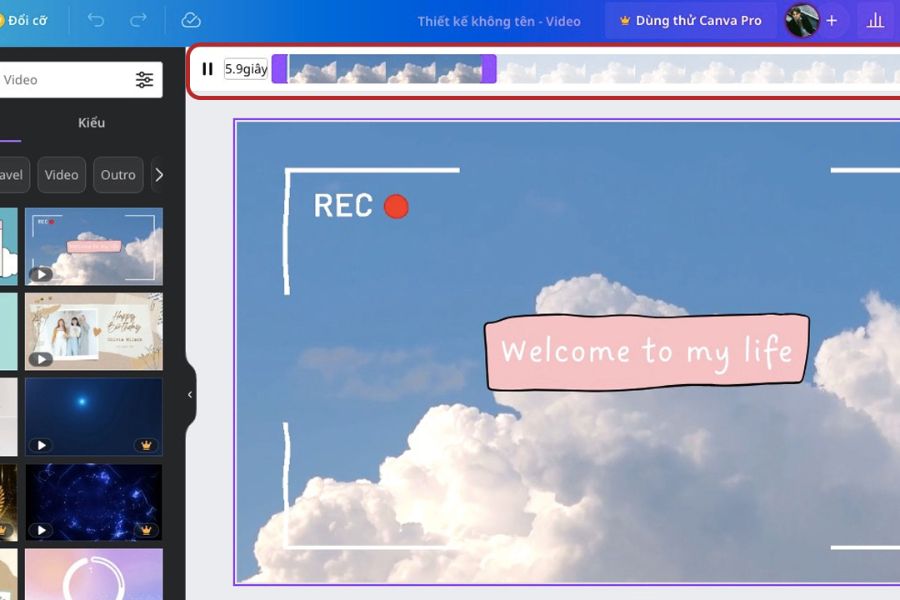Screen dimensions: 900x600
Task: Click crown Pro badge on blue glow template
Action: point(146,445)
